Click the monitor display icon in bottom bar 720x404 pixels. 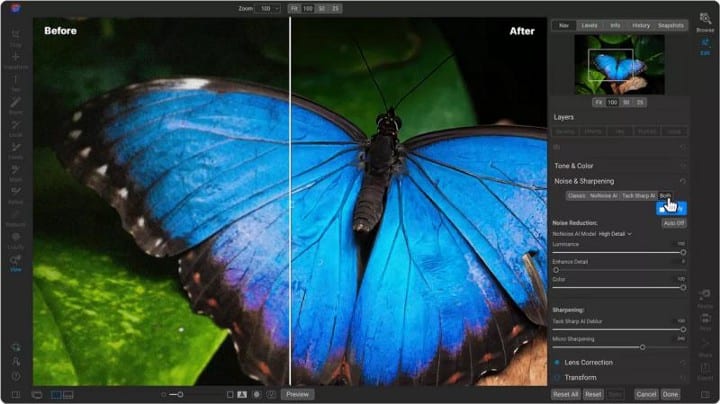(37, 394)
